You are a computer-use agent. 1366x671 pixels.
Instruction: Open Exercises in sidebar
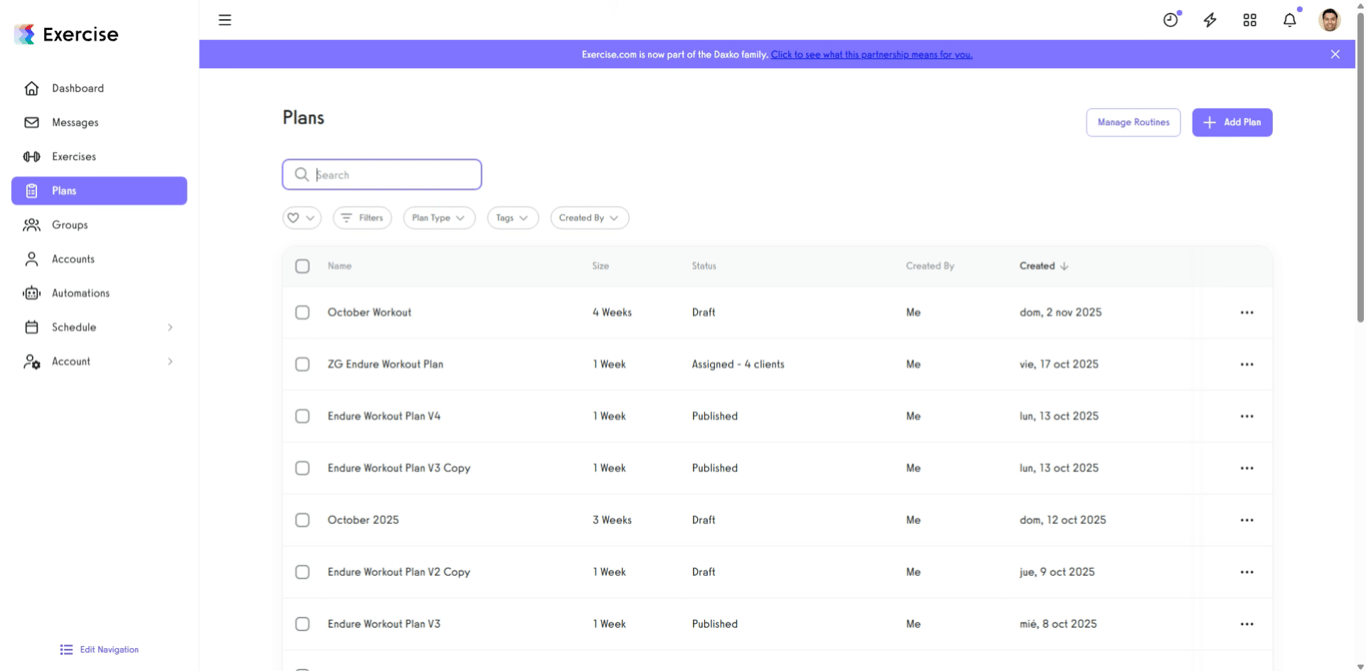coord(99,156)
